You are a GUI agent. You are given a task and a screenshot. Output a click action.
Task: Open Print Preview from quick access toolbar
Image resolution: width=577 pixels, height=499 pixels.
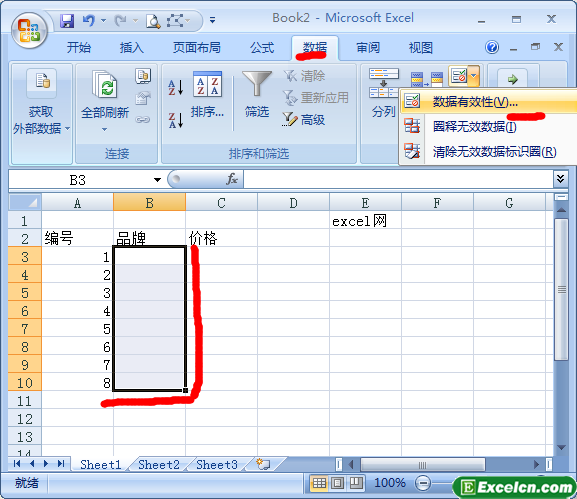point(153,21)
